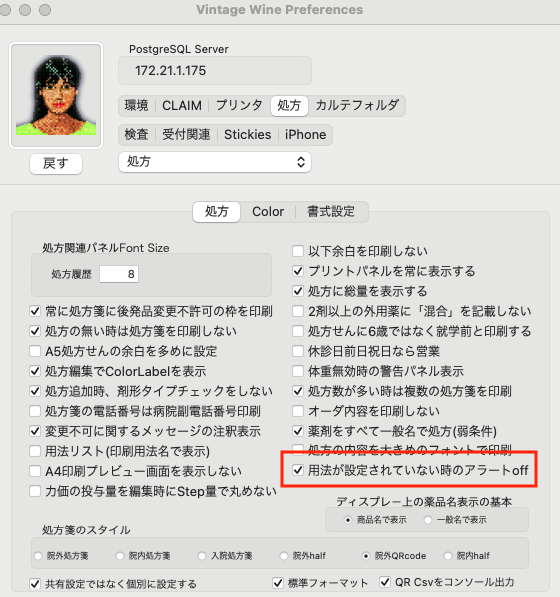Uncheck プリントパネルを常に表示する
Screen dimensions: 560x597
tap(298, 271)
